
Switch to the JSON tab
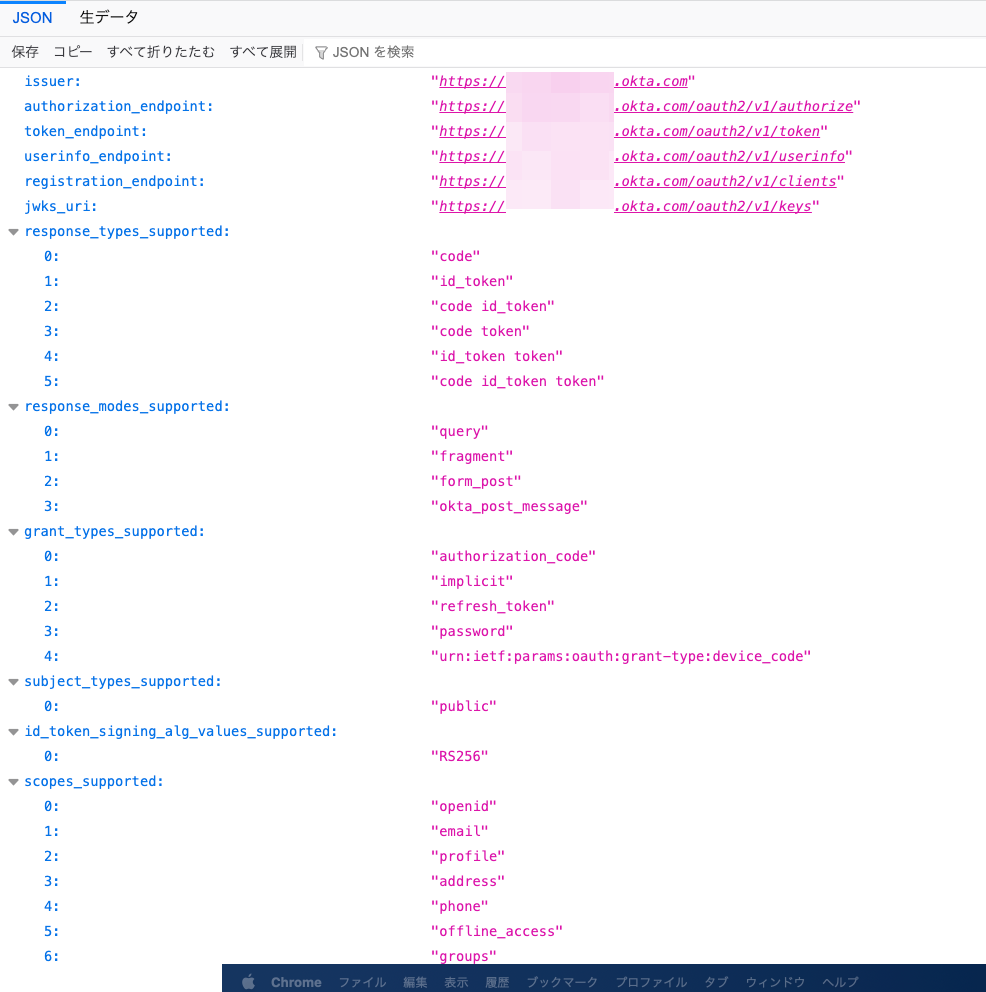tap(32, 18)
